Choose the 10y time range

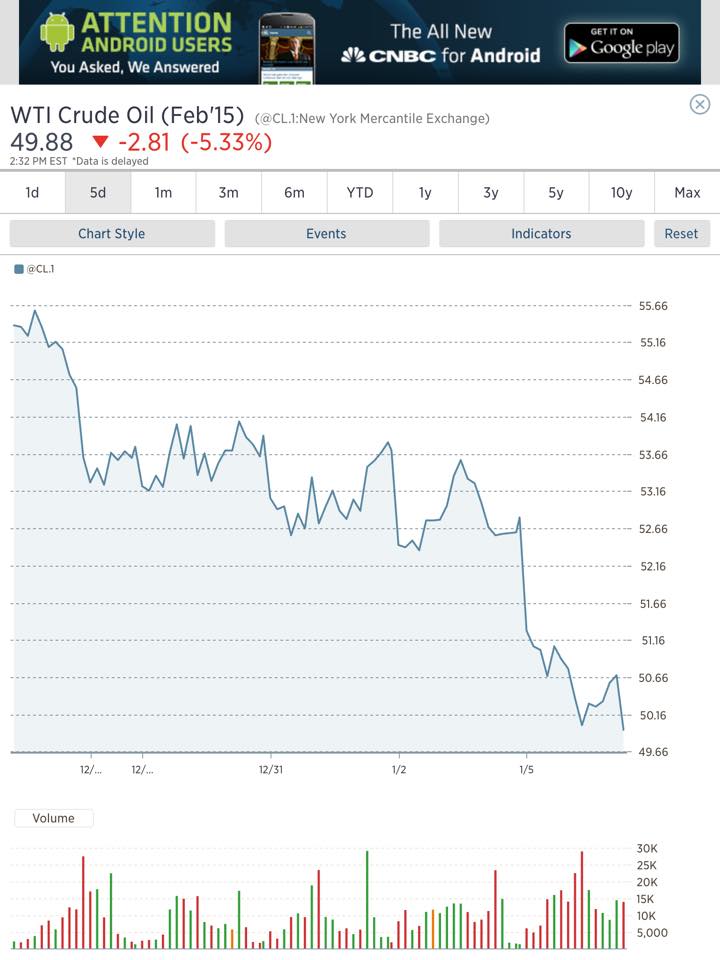[x=622, y=192]
